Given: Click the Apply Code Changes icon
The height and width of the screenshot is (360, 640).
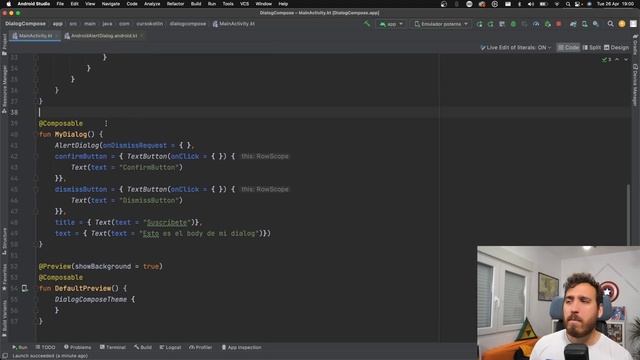Looking at the screenshot, I should point(502,24).
